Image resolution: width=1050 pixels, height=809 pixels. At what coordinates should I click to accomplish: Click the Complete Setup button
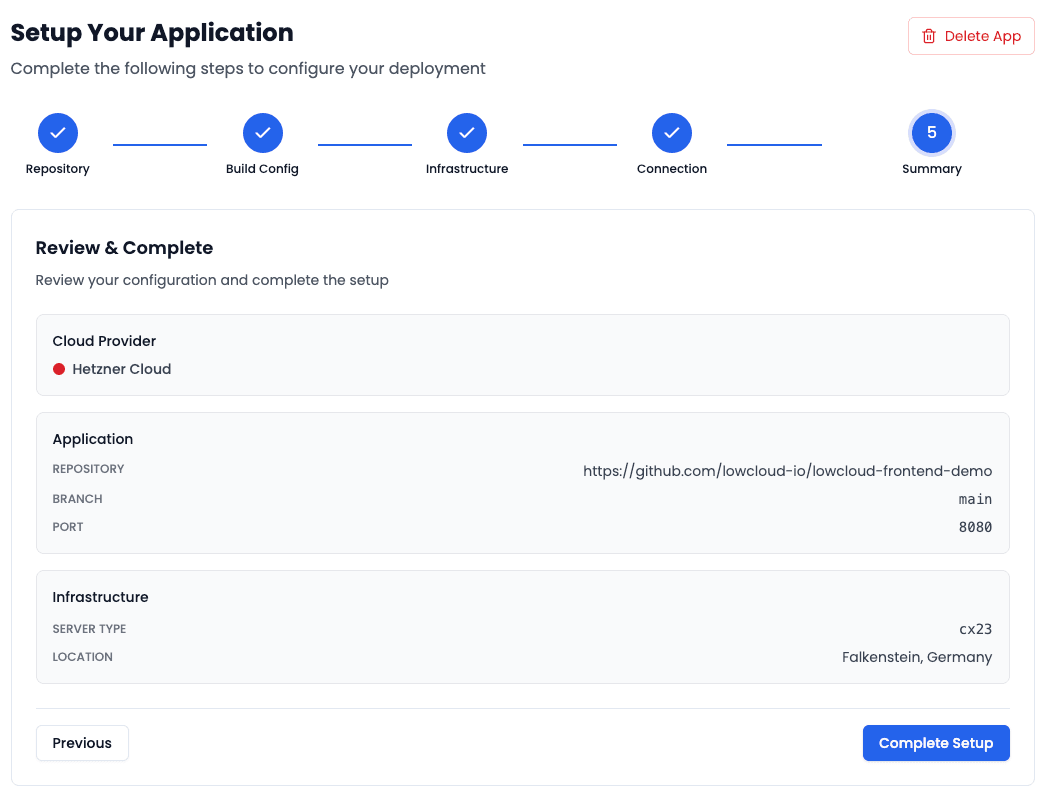tap(936, 743)
